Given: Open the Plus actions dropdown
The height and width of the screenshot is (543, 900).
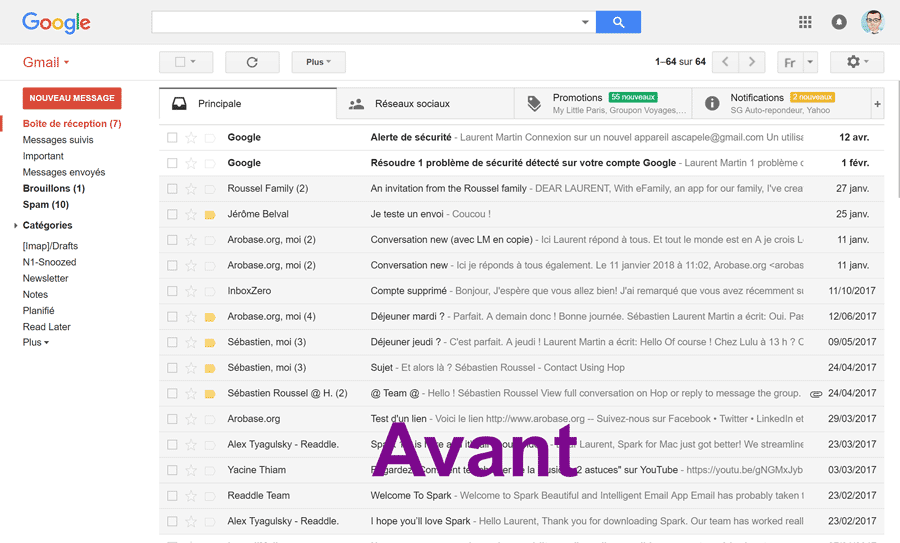Looking at the screenshot, I should [319, 62].
